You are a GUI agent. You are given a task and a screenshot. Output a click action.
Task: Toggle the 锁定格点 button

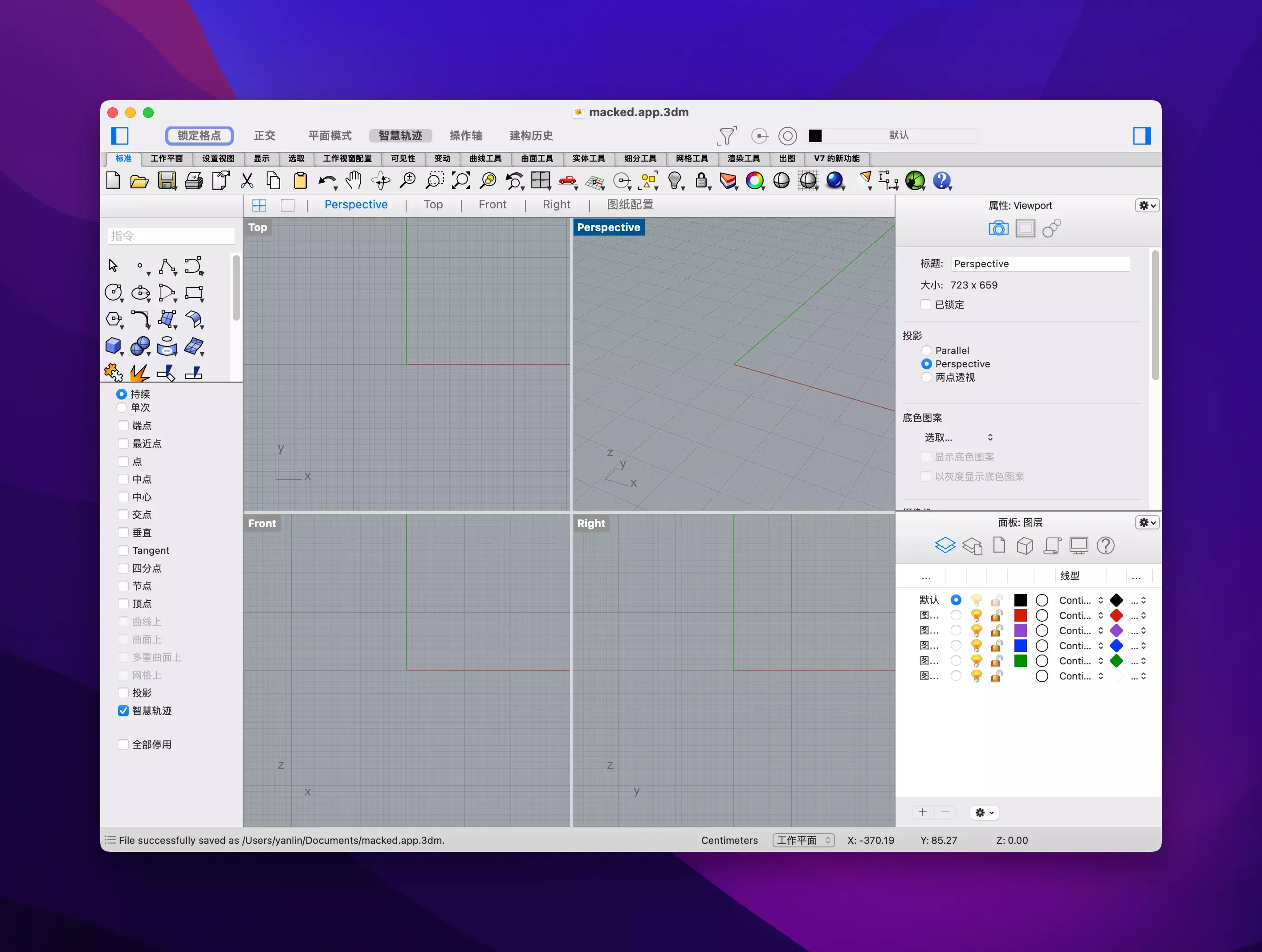199,136
